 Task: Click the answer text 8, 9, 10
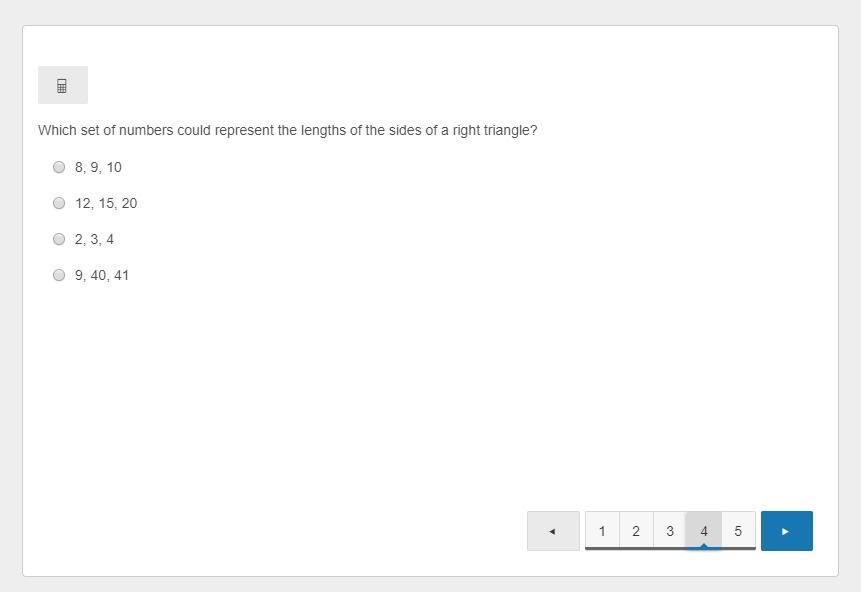click(x=98, y=167)
